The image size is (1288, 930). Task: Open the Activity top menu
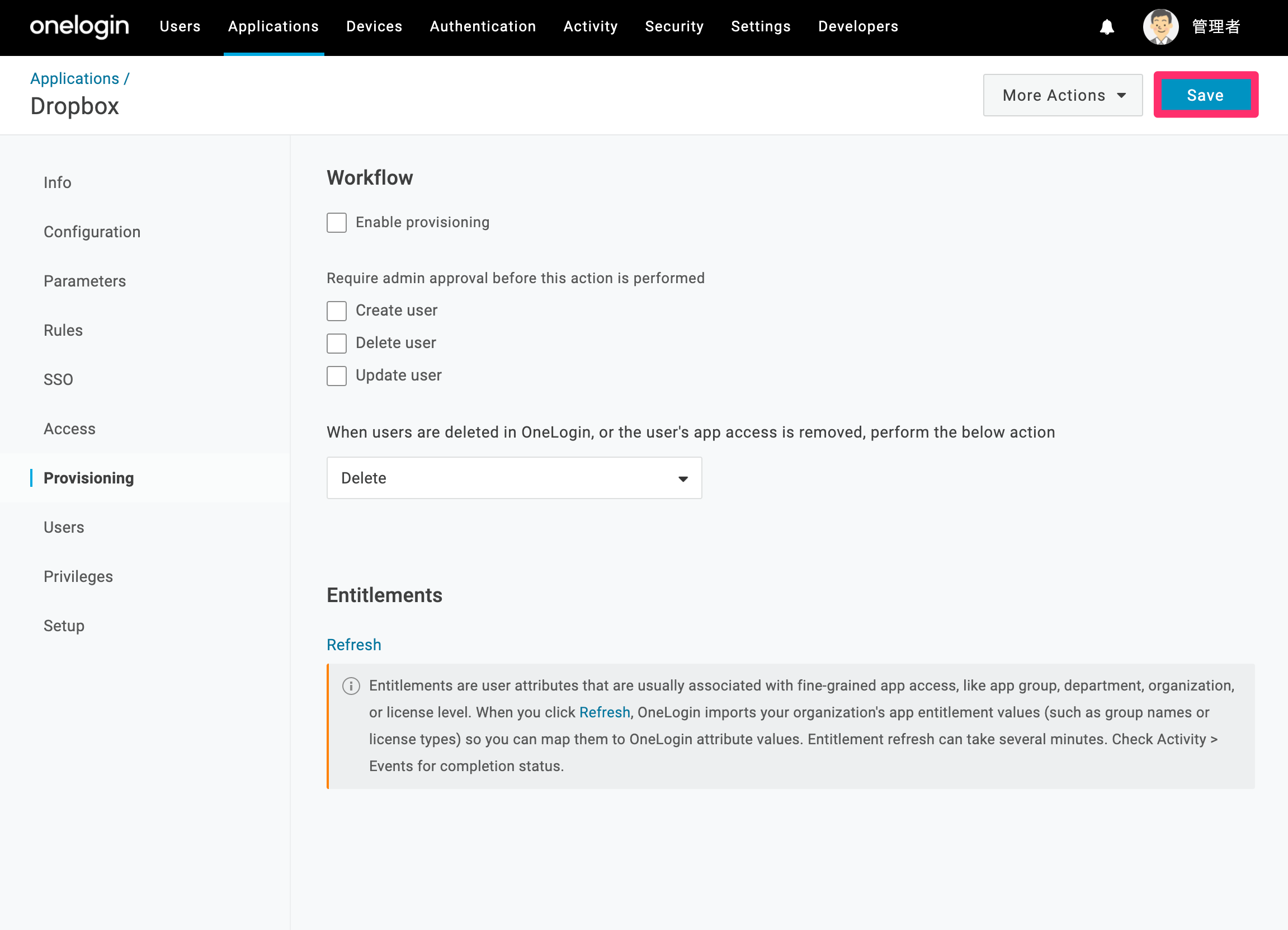tap(591, 26)
